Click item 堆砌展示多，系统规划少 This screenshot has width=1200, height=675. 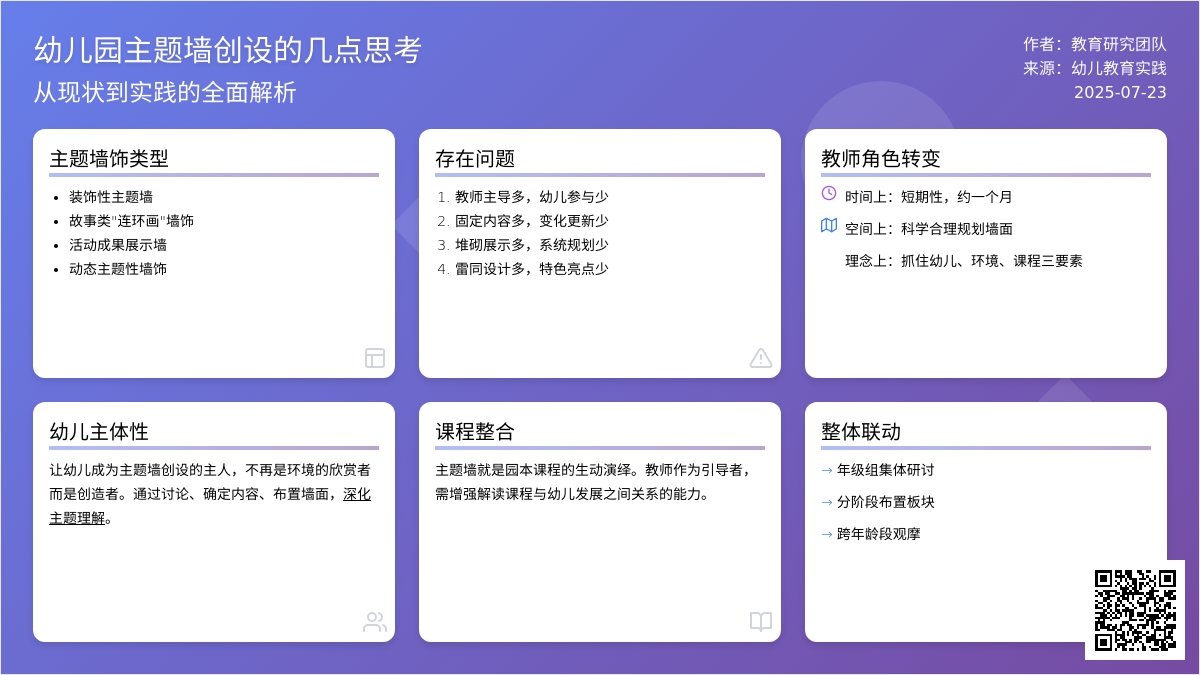click(x=532, y=245)
